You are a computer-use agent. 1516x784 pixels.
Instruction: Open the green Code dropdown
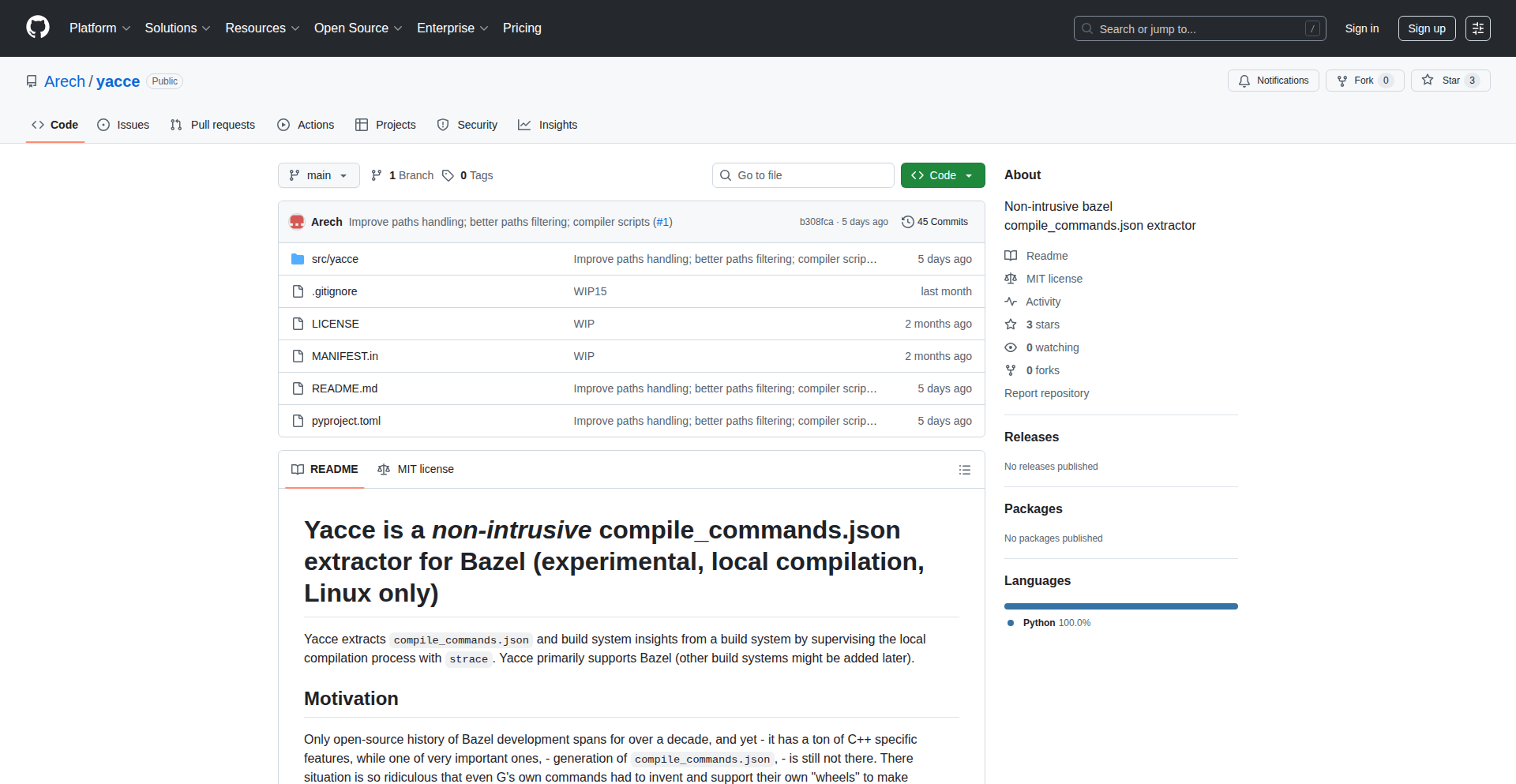click(x=942, y=175)
